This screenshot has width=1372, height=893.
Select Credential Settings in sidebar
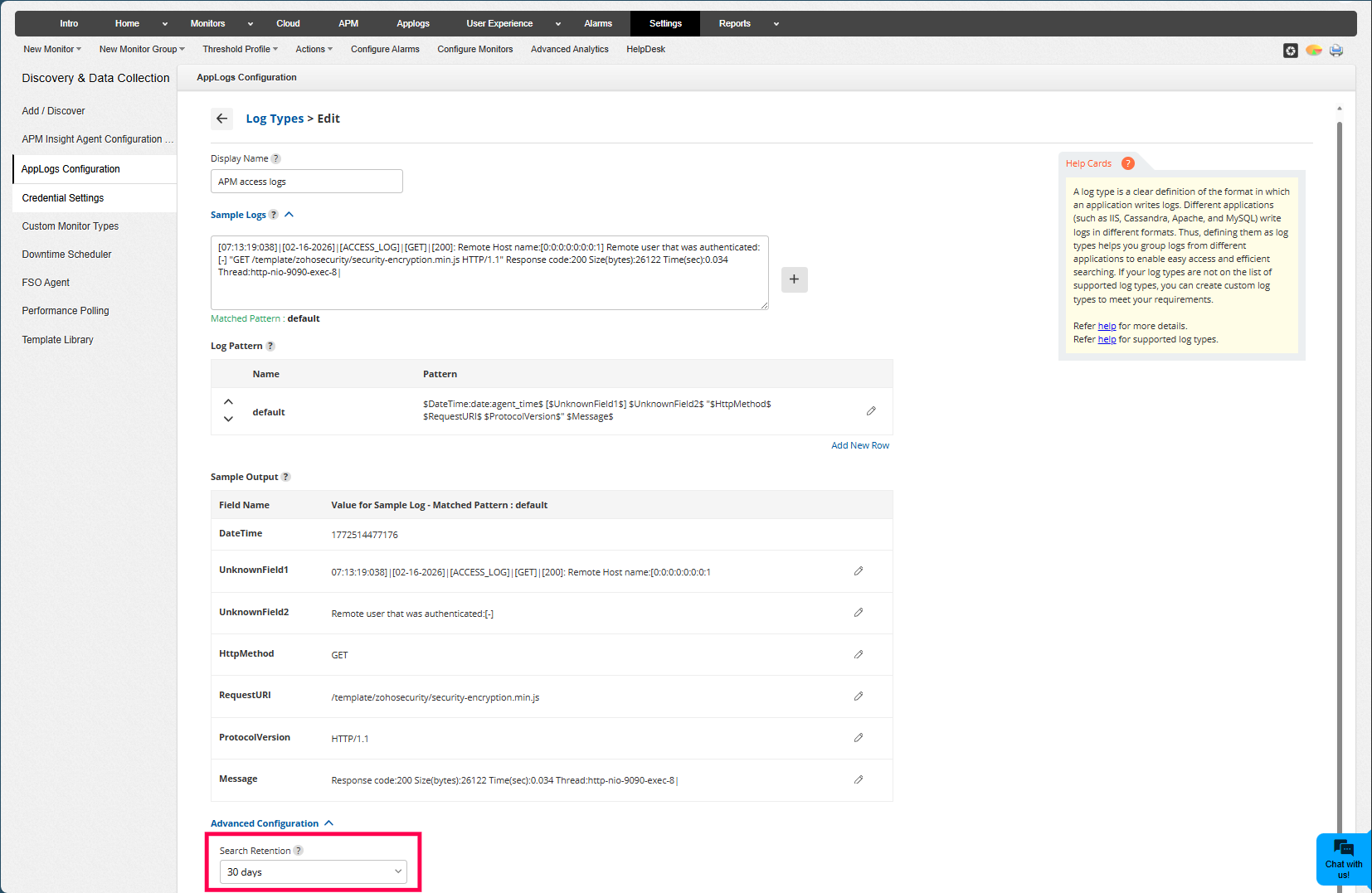click(x=63, y=198)
